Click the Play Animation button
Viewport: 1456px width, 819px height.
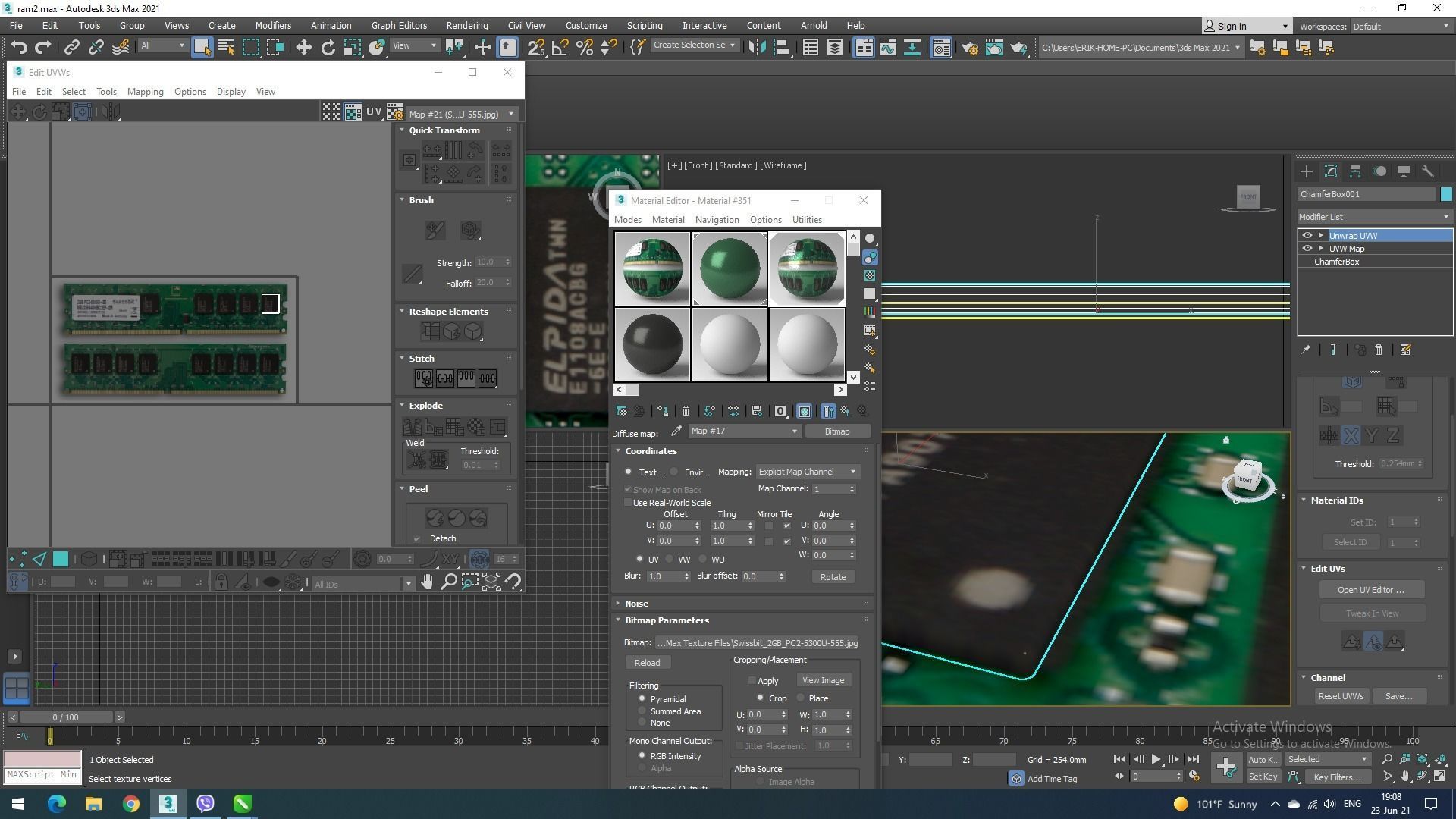(1156, 759)
